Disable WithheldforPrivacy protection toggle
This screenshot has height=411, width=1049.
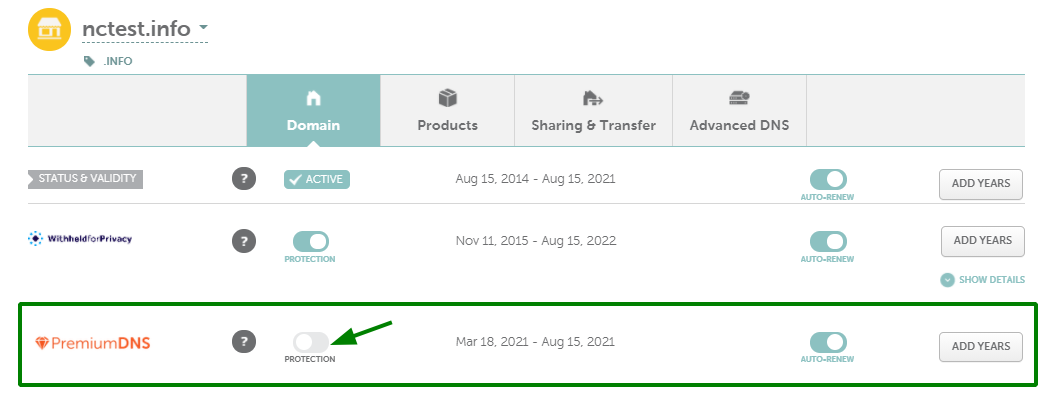310,242
